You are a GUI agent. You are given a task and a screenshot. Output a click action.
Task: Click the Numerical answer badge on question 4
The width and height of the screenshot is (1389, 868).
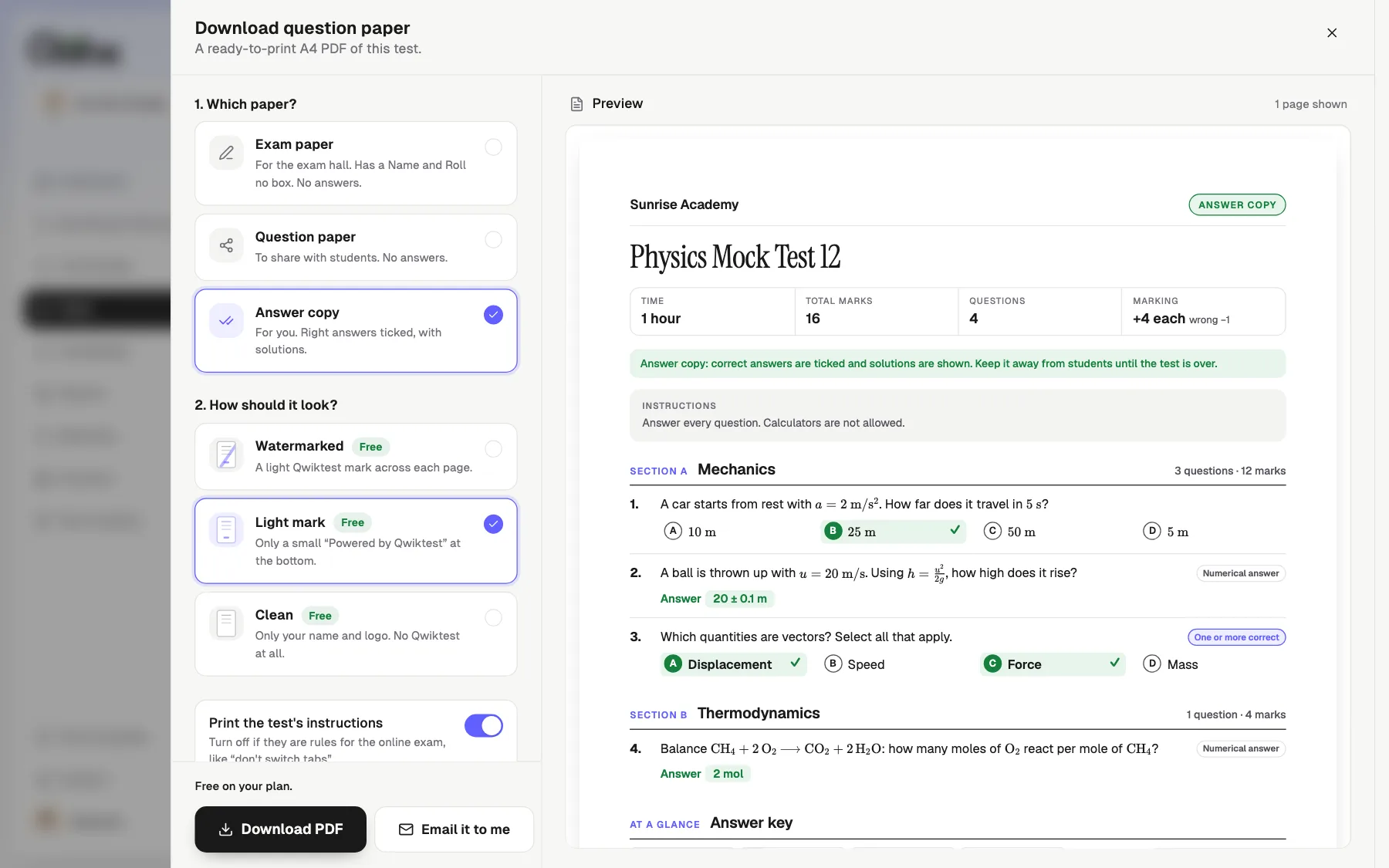pyautogui.click(x=1241, y=748)
